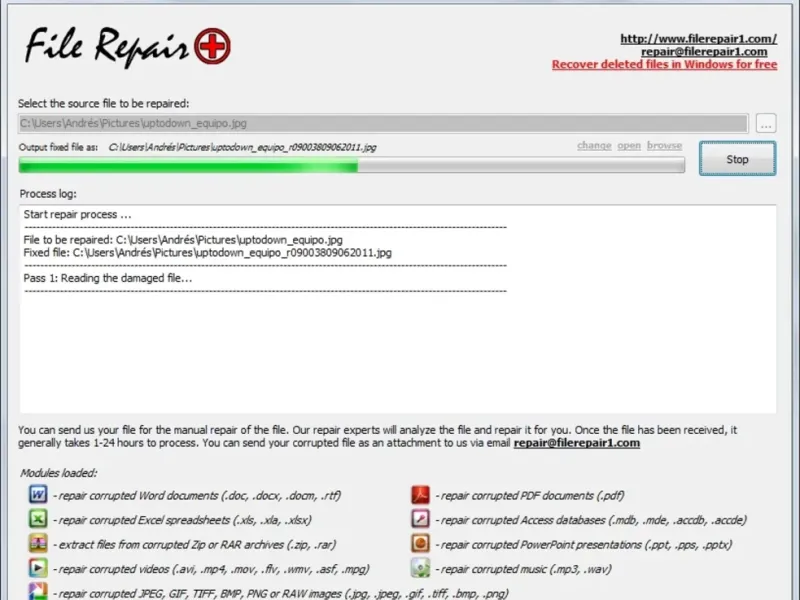Screen dimensions: 800x600
Task: Click the repair@filerepair1.com header email link
Action: tap(704, 52)
